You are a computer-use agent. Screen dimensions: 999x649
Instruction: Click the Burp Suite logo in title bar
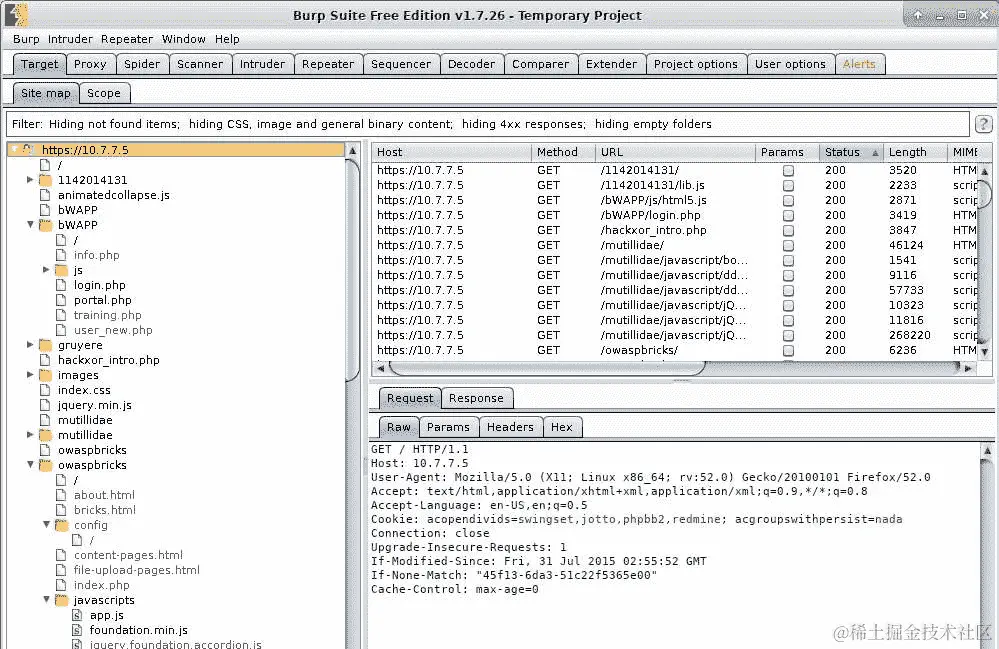[x=17, y=14]
